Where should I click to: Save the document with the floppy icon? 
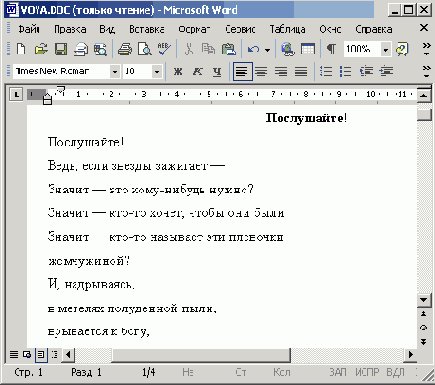pyautogui.click(x=61, y=49)
